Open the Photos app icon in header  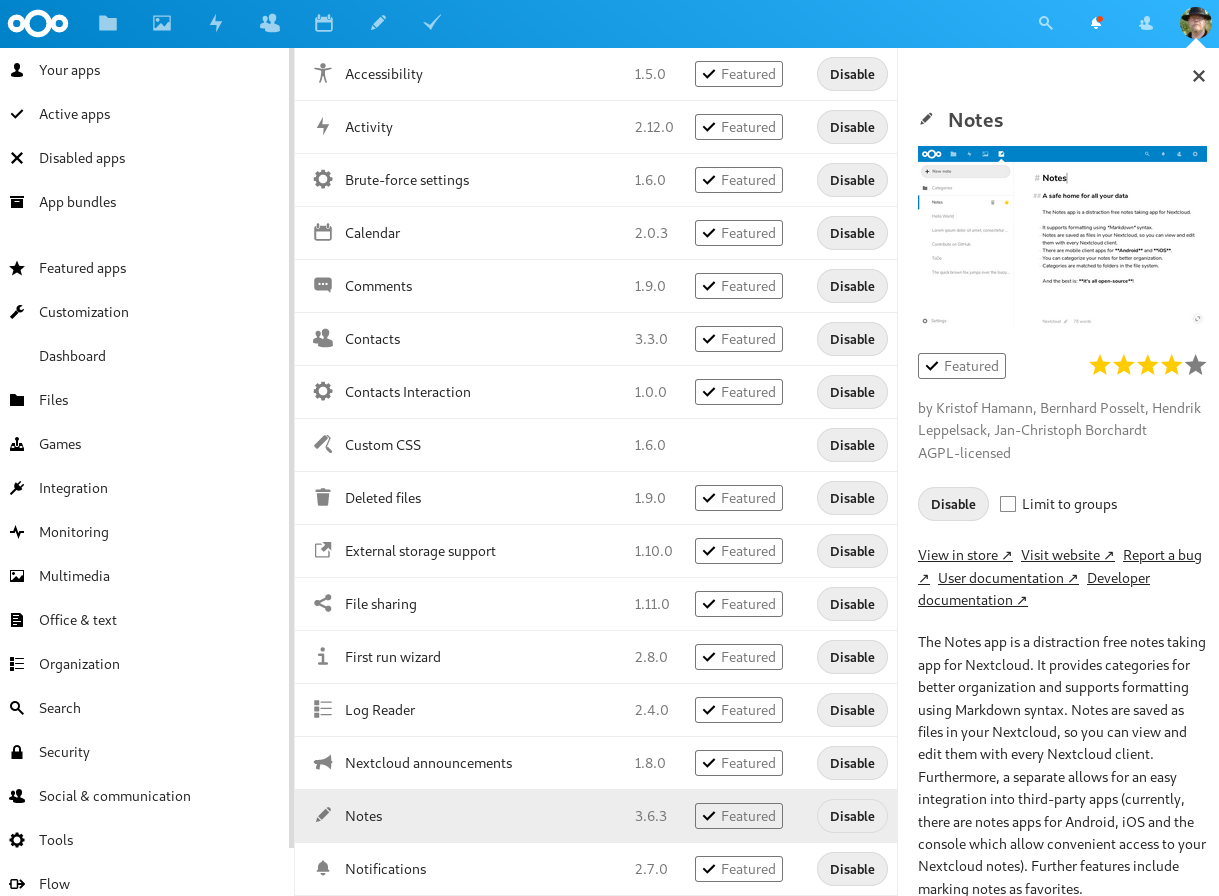point(162,23)
